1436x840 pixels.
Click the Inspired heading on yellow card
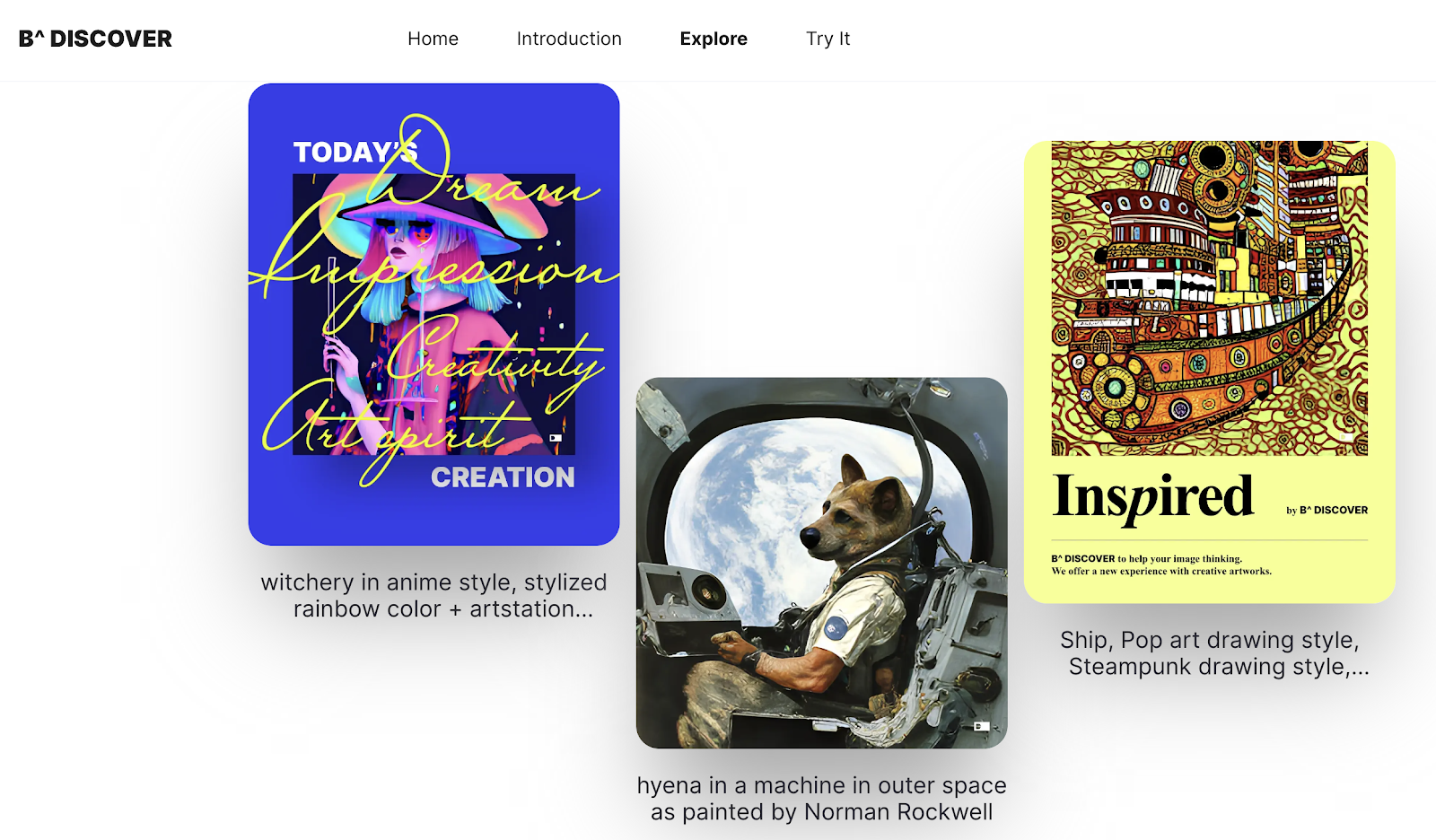1152,497
